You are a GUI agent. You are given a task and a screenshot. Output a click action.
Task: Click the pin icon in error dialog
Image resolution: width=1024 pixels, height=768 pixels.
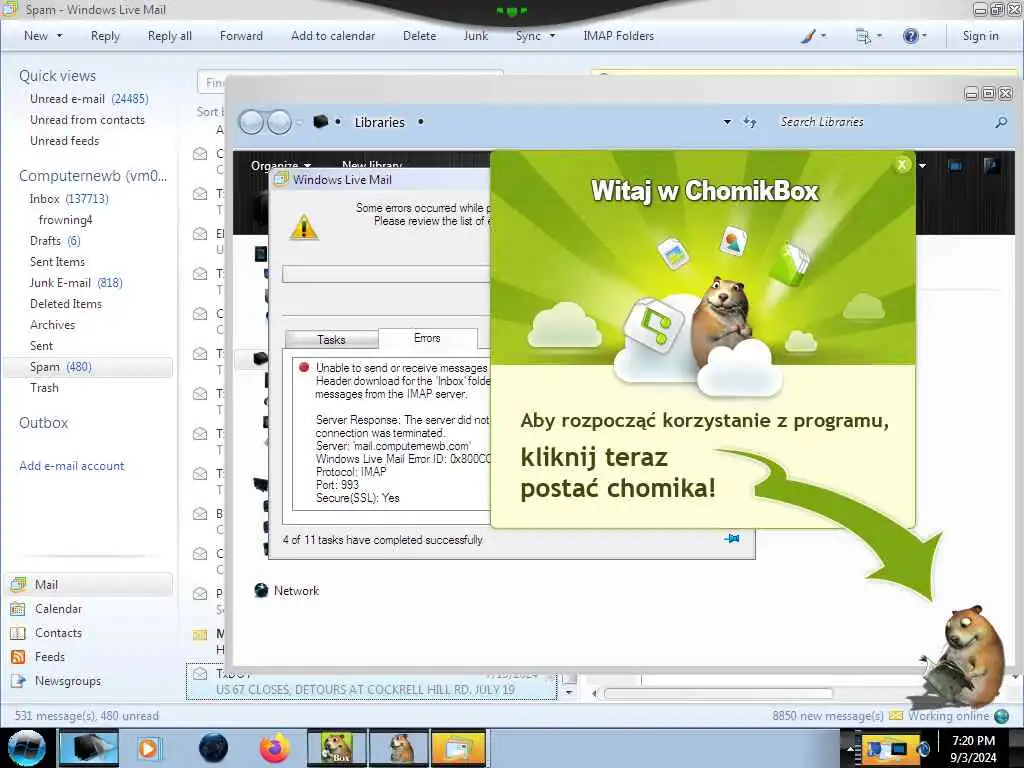[732, 539]
